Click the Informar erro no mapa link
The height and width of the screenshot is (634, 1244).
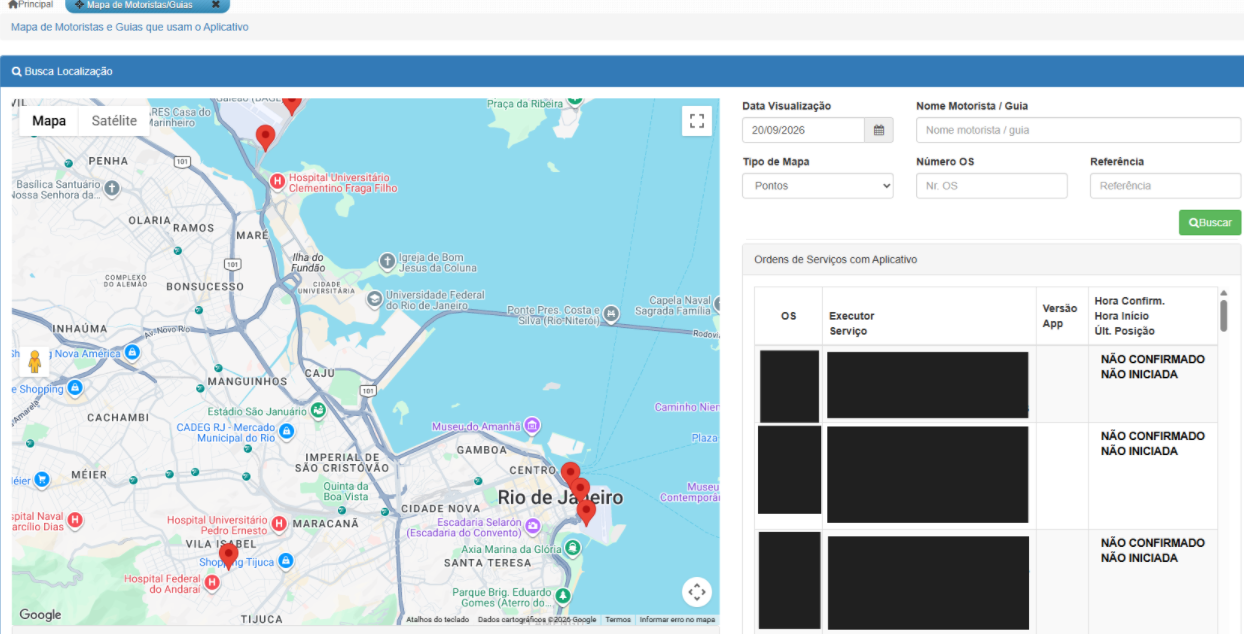(677, 620)
